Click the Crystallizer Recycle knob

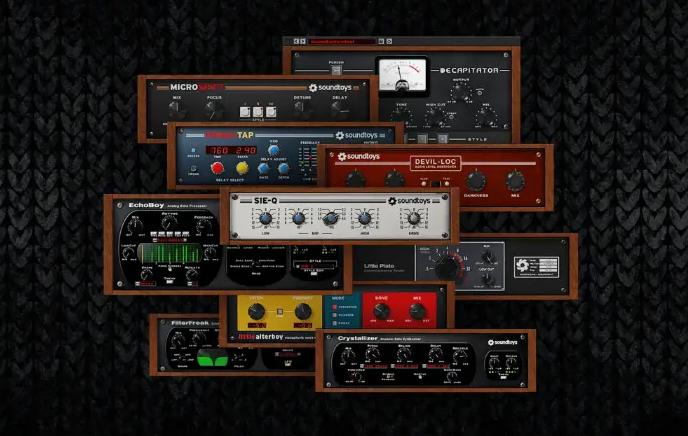click(460, 356)
